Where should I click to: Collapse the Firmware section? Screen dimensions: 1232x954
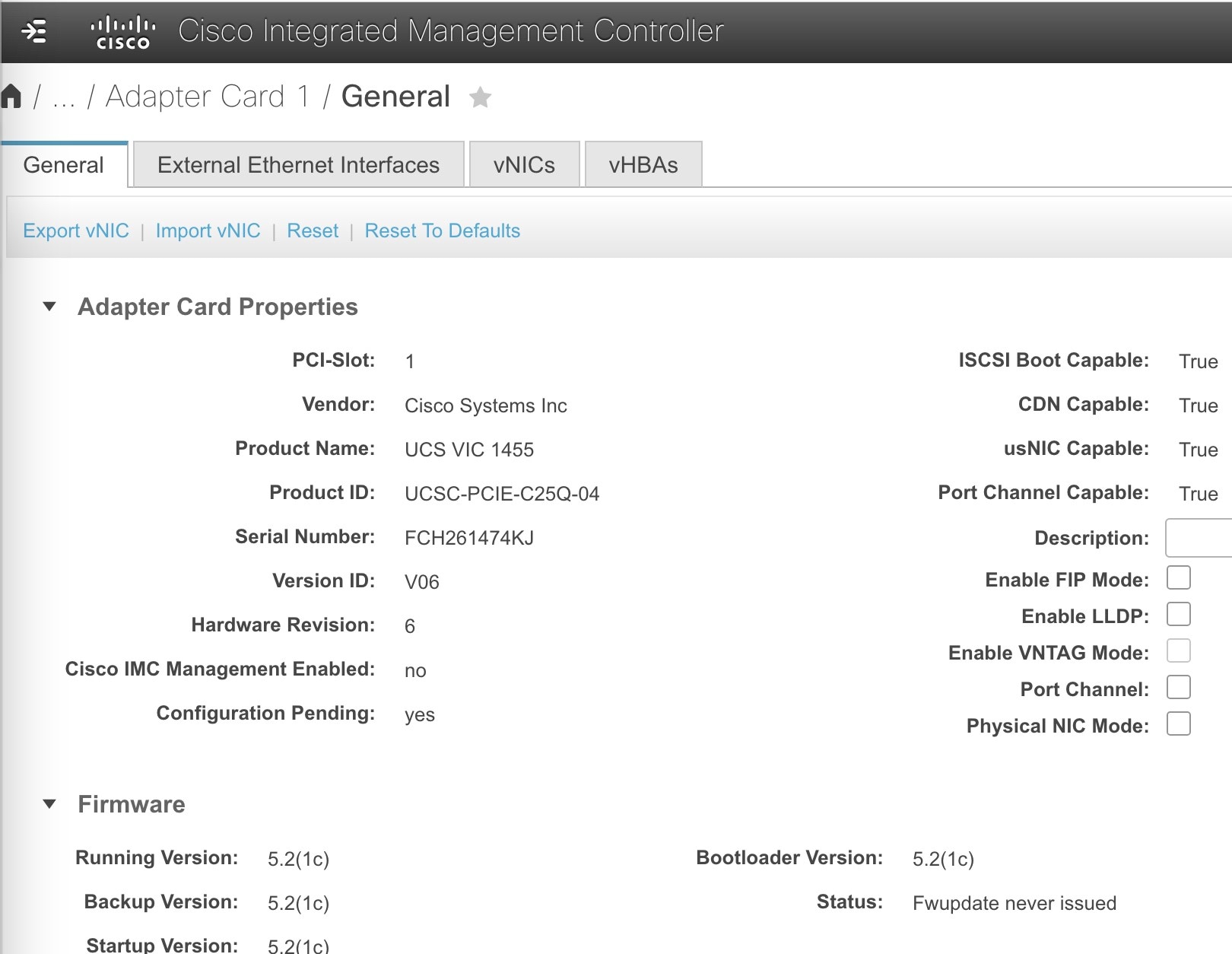tap(50, 803)
